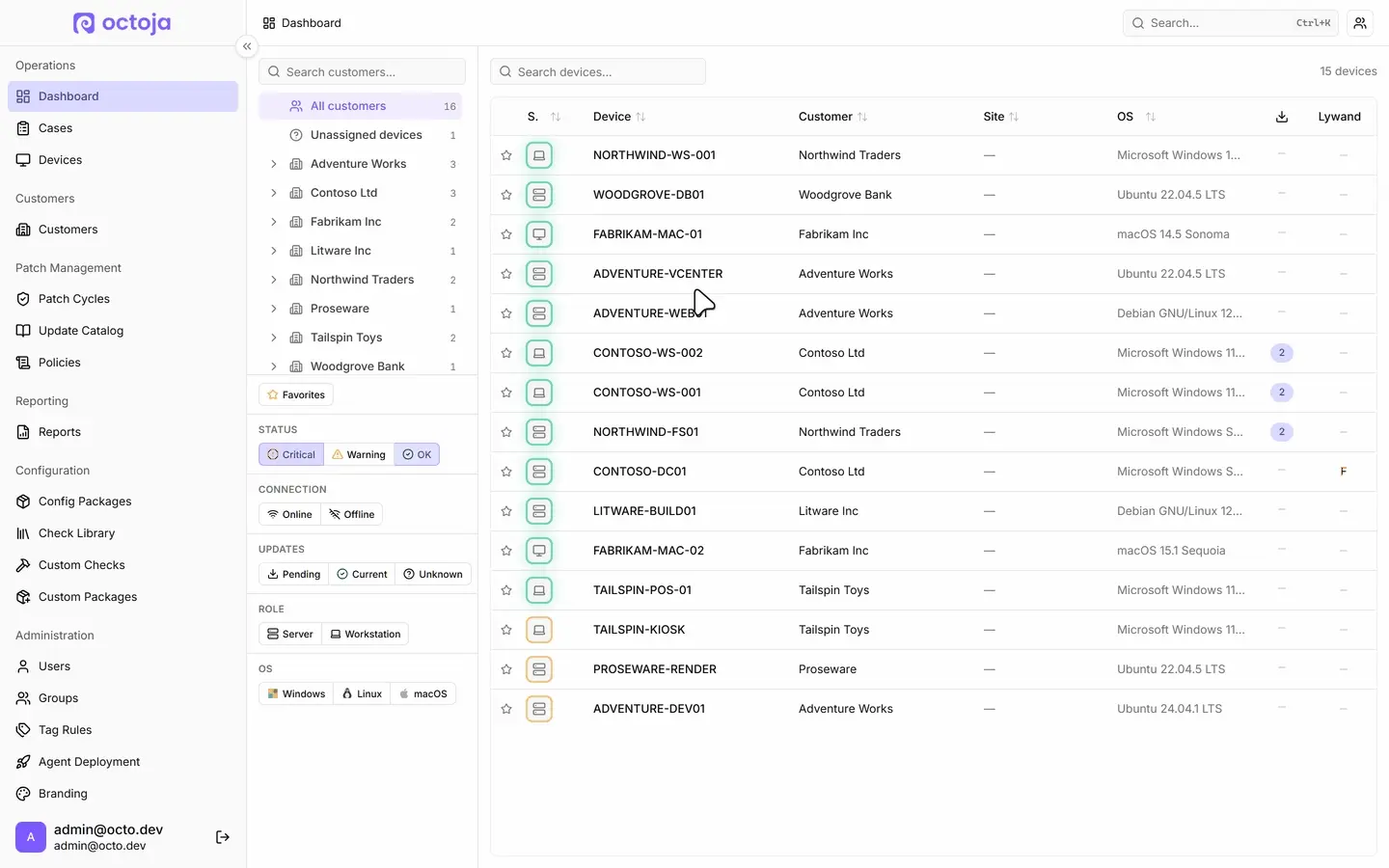Sort by the Device column arrows
Image resolution: width=1389 pixels, height=868 pixels.
(640, 117)
